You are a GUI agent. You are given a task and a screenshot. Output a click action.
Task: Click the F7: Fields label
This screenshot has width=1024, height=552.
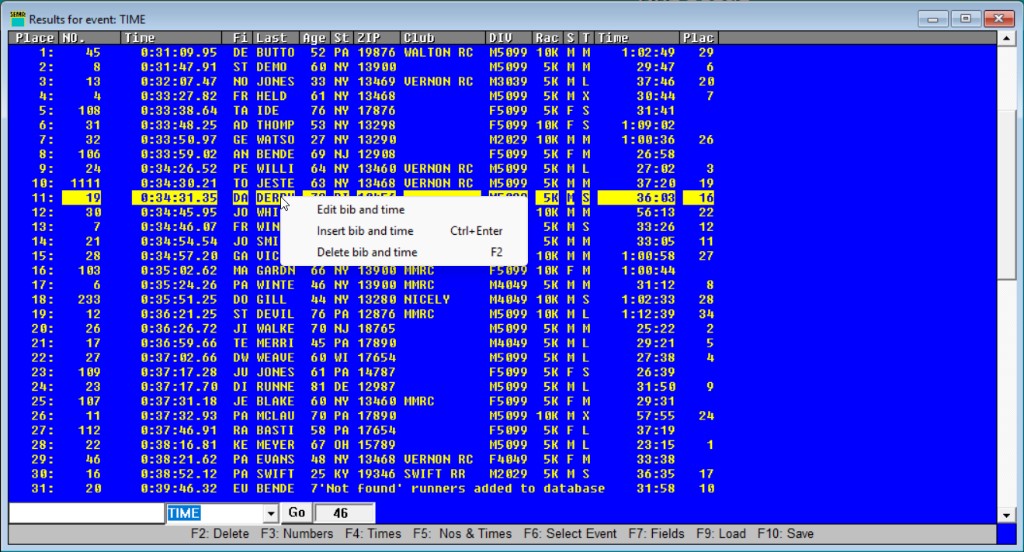coord(656,534)
